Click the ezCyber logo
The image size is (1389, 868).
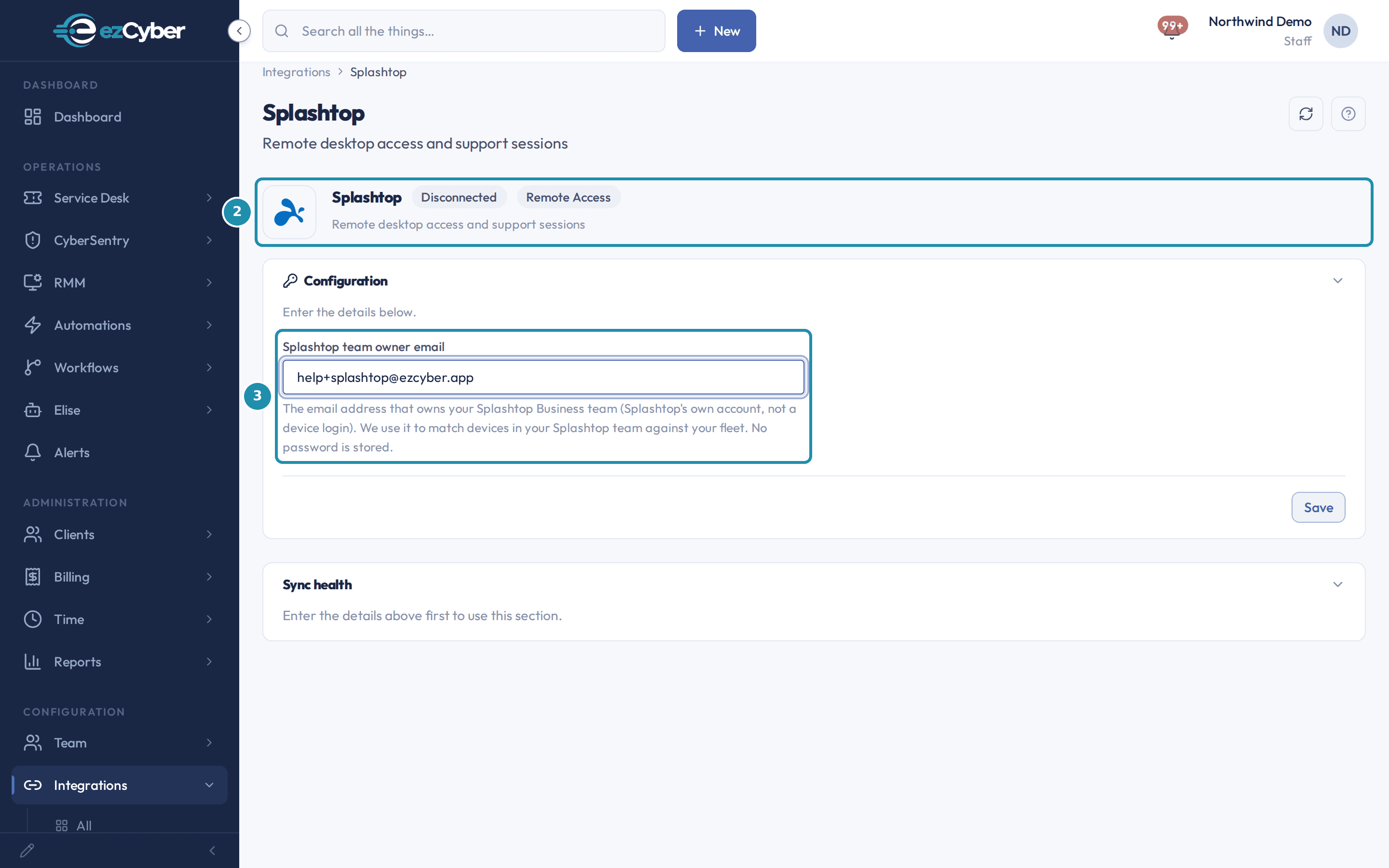(120, 30)
